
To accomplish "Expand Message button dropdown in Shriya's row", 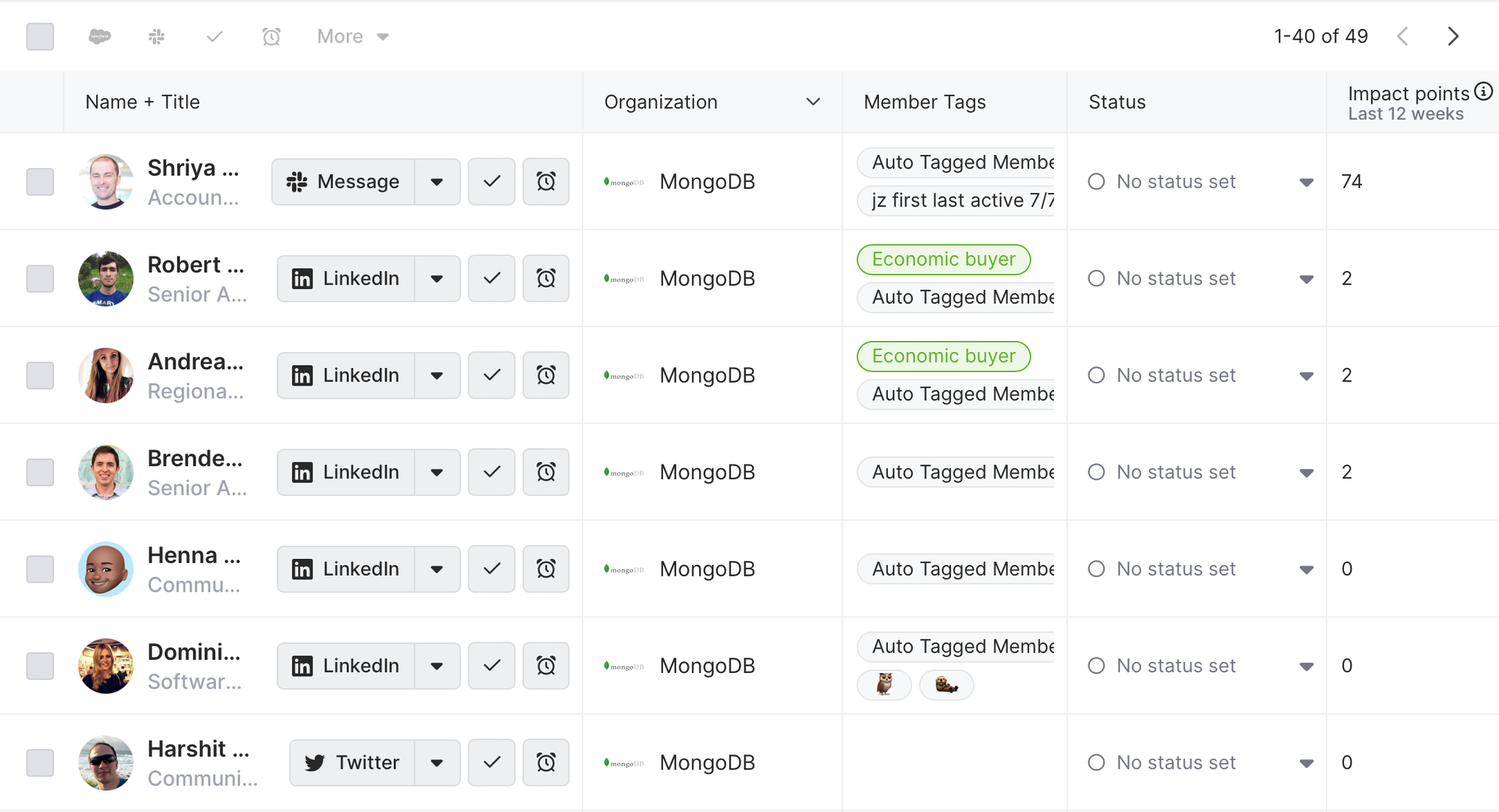I will click(x=437, y=181).
